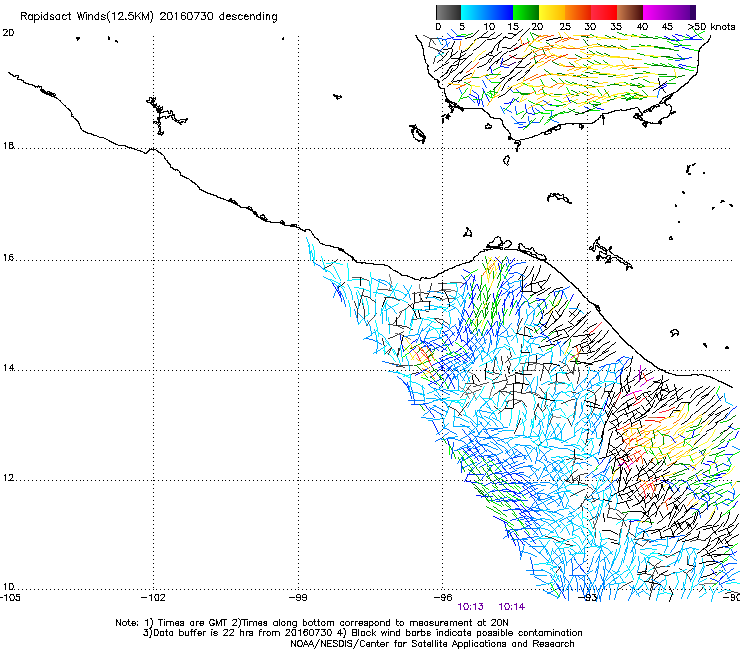Image resolution: width=740 pixels, height=650 pixels.
Task: Click the longitude axis label "-99"
Action: [298, 598]
